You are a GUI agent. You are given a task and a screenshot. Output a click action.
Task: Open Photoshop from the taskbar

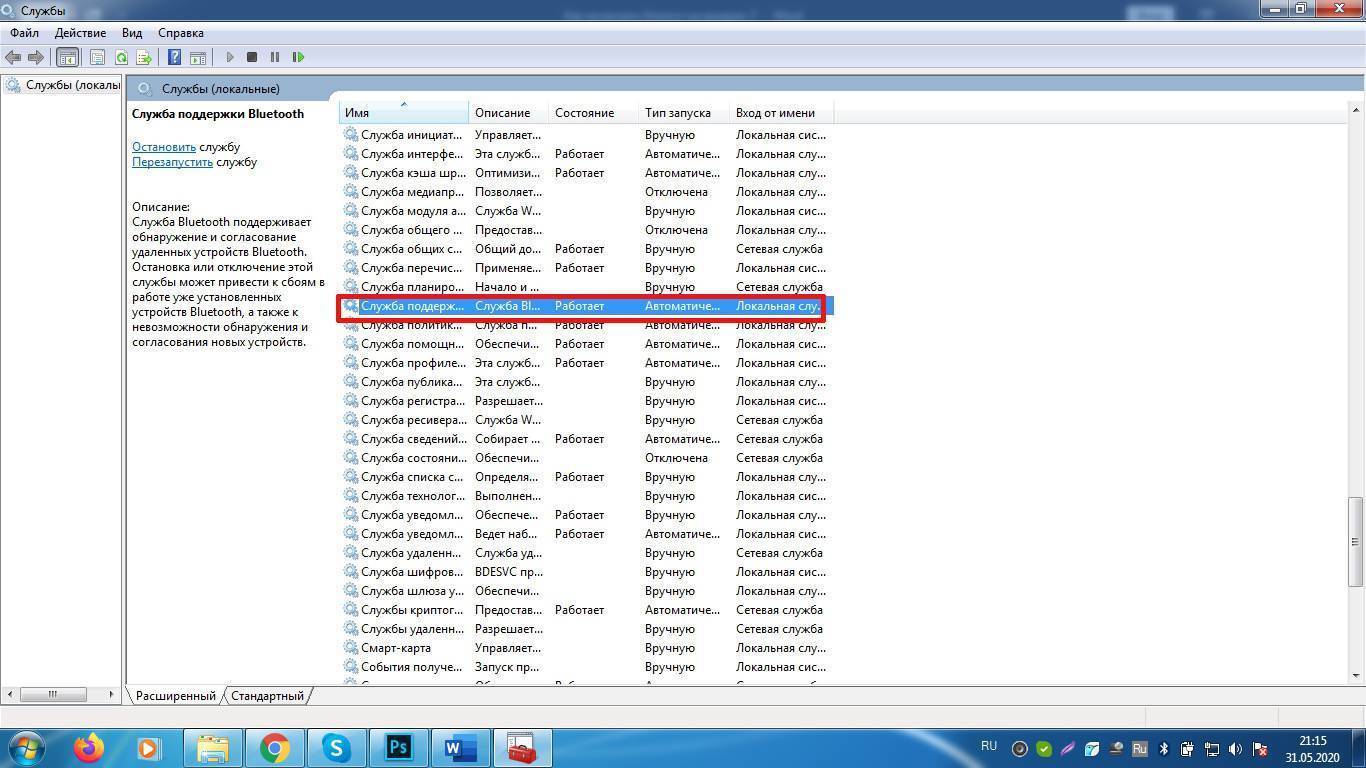tap(398, 748)
